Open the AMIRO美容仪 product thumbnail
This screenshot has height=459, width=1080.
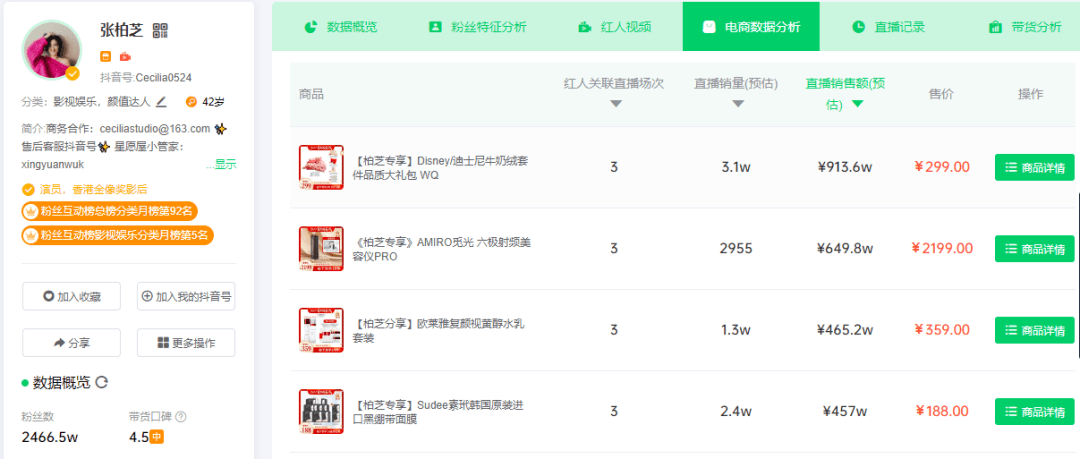tap(321, 249)
